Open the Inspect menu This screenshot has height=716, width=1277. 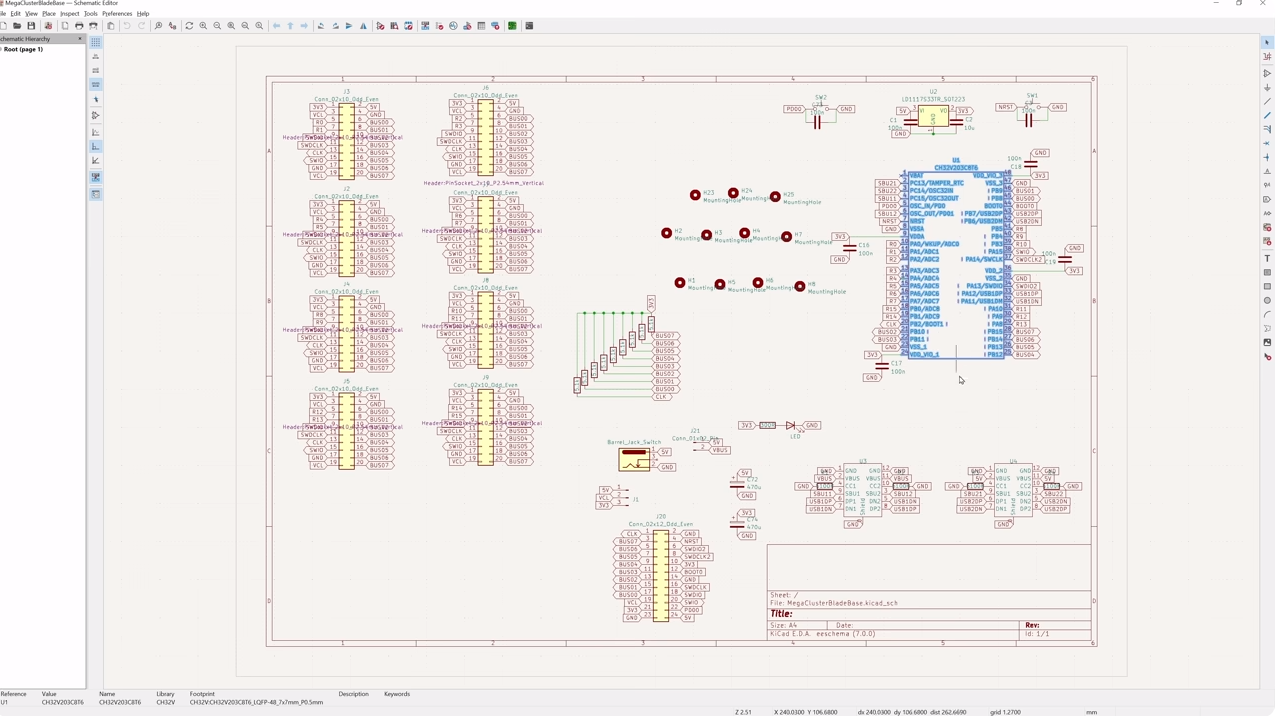point(69,14)
